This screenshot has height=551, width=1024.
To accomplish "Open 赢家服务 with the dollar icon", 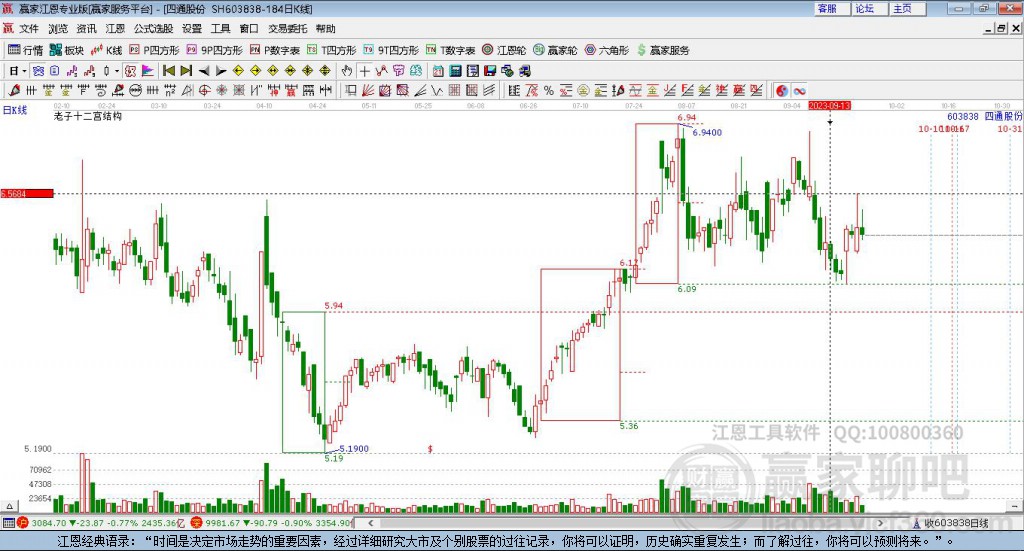I will 663,50.
